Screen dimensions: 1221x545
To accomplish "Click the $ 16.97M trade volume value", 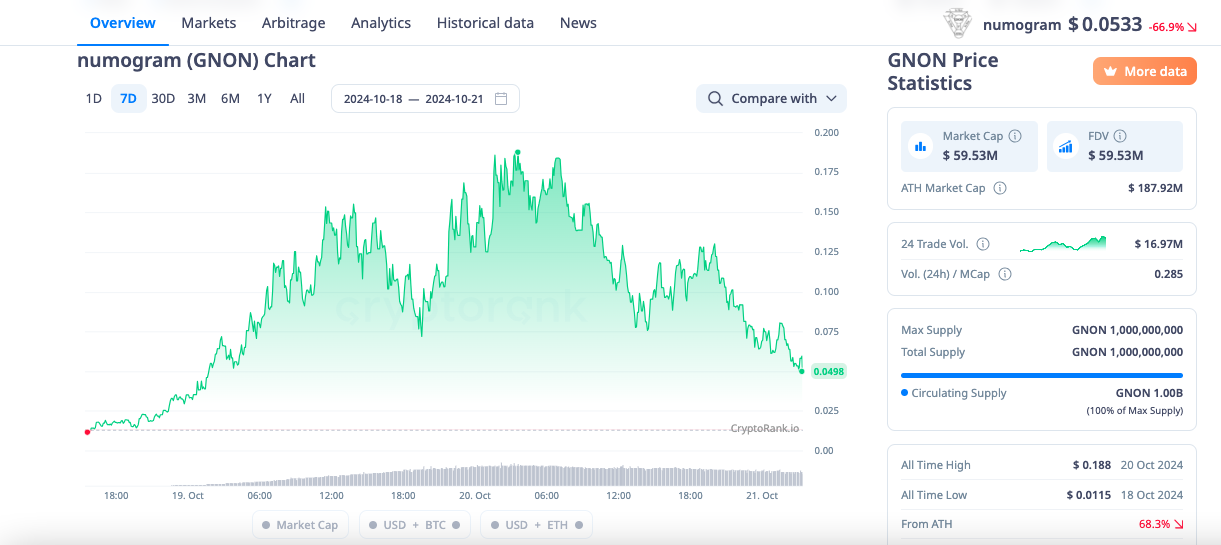I will [x=1158, y=244].
